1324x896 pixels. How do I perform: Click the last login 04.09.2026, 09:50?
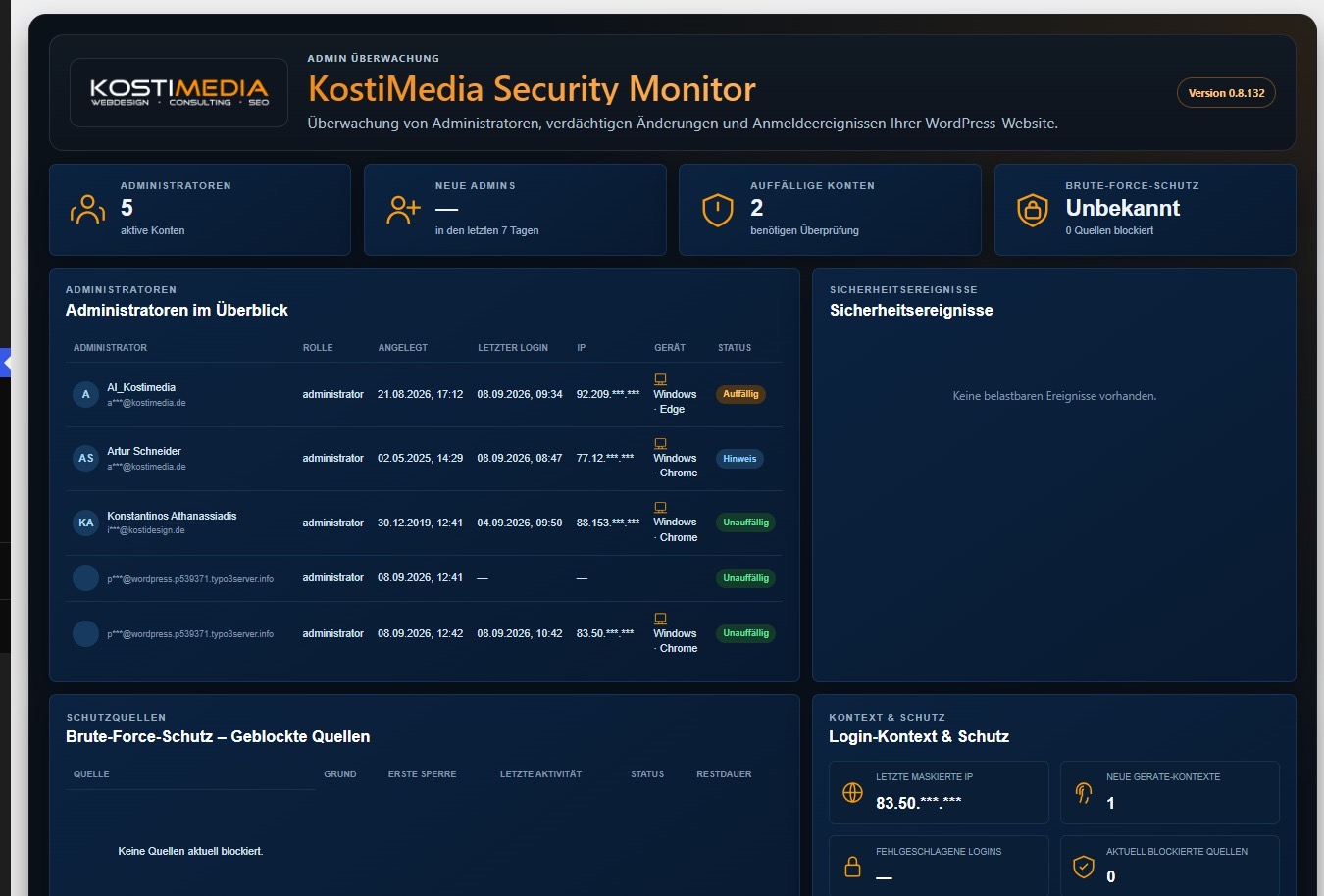(x=520, y=523)
